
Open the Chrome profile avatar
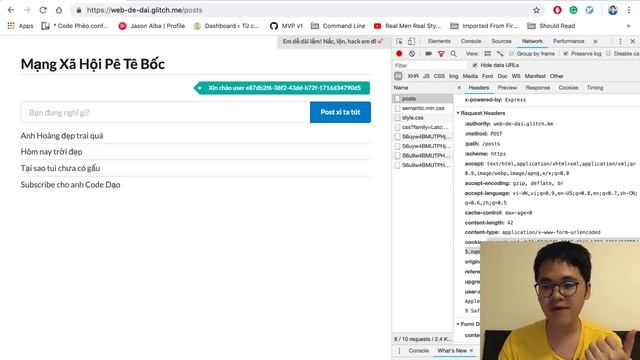tap(613, 10)
